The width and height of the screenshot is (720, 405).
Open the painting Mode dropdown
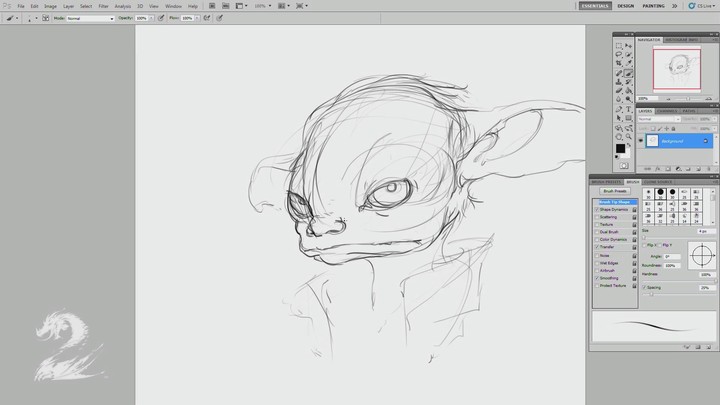[90, 18]
